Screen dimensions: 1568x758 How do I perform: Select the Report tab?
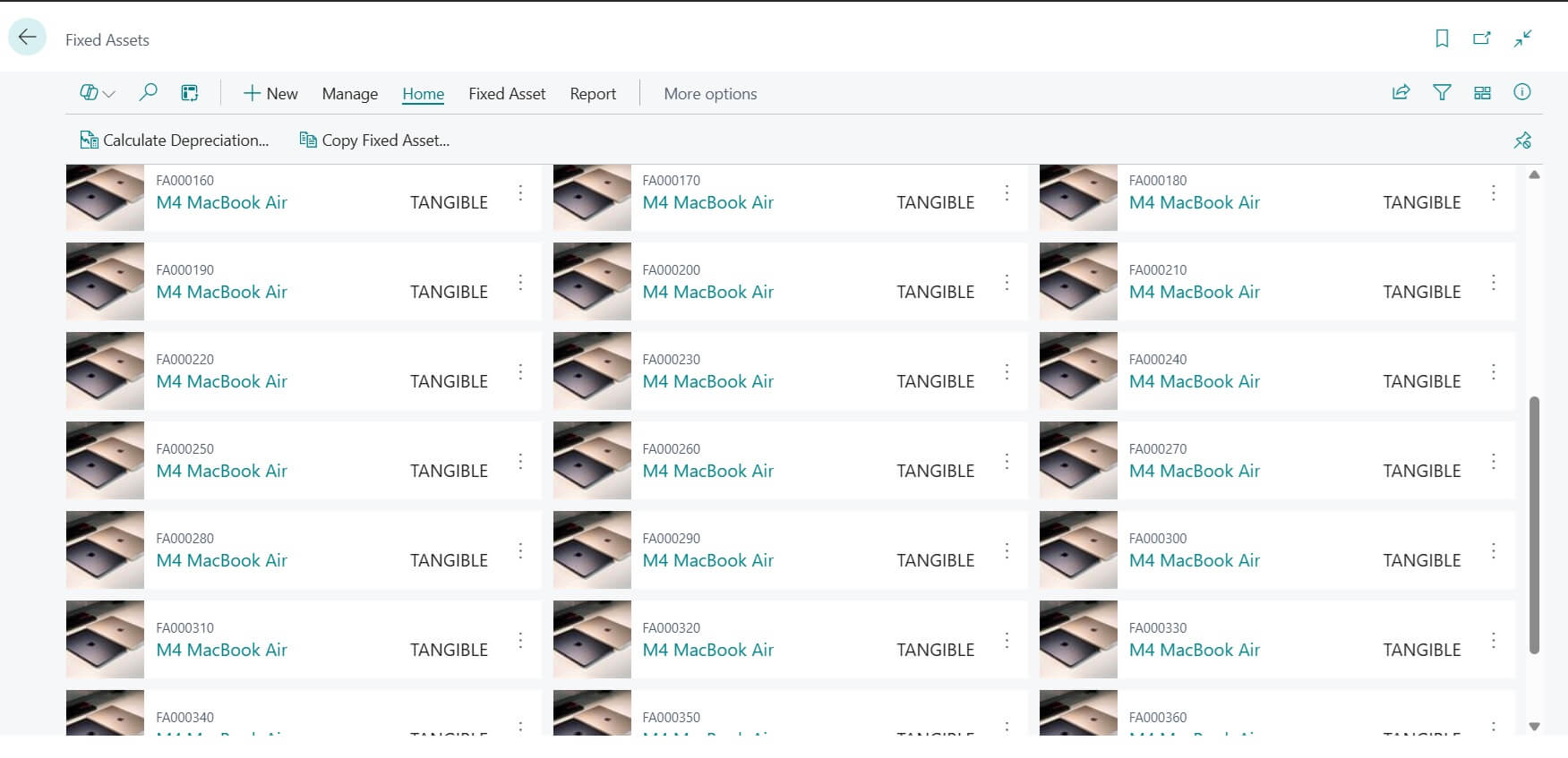(593, 94)
